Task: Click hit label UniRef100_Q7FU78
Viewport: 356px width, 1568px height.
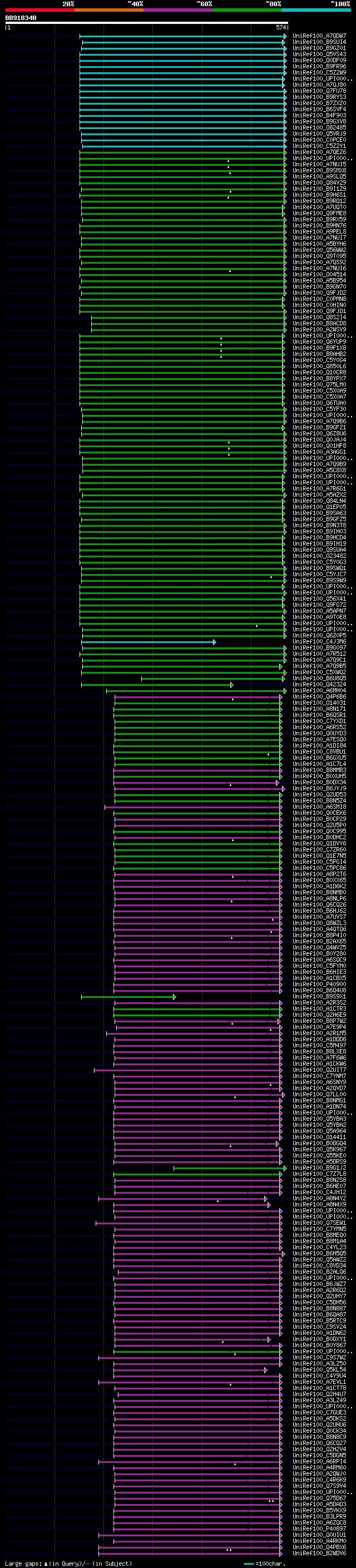Action: click(319, 91)
